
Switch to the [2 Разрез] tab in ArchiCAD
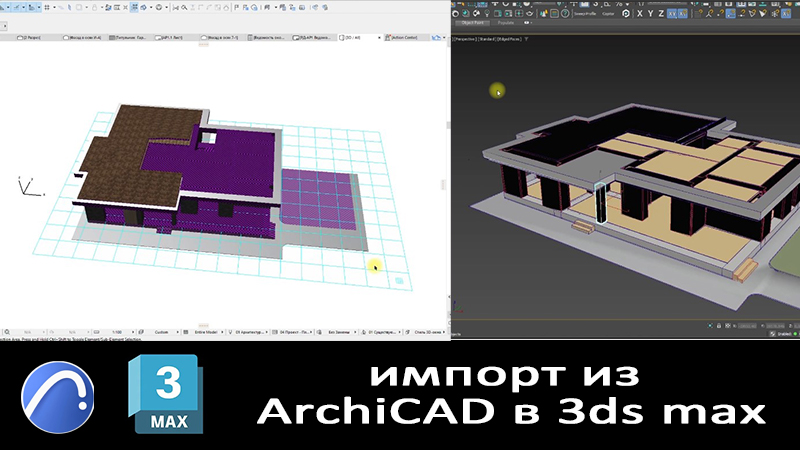tap(29, 37)
